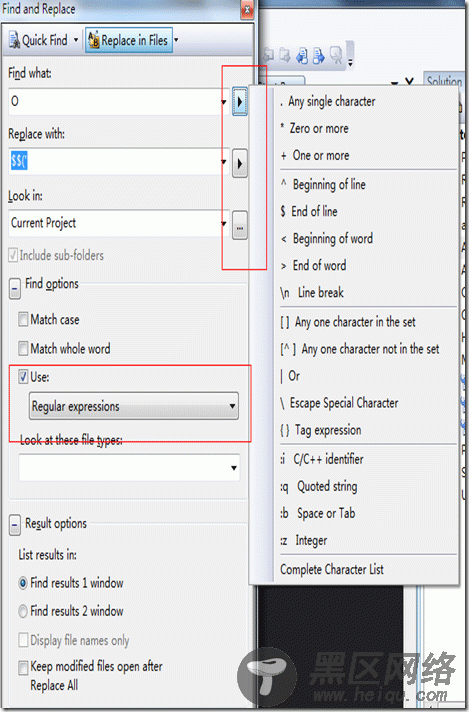Uncheck the Use checkbox

(x=23, y=376)
